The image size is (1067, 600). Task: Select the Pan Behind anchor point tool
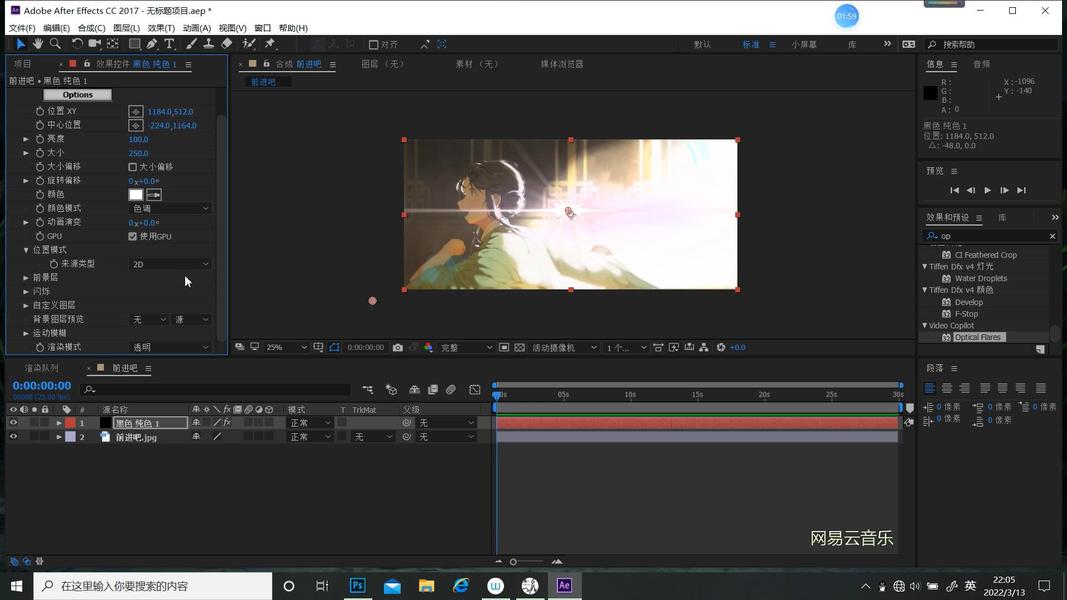113,44
